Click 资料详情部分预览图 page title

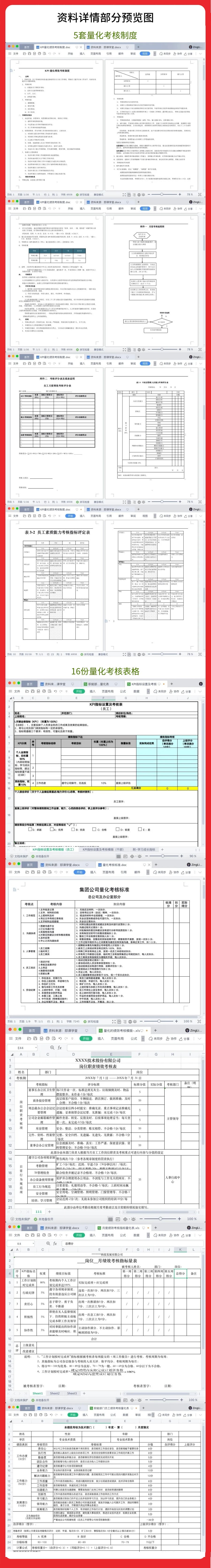click(x=105, y=17)
